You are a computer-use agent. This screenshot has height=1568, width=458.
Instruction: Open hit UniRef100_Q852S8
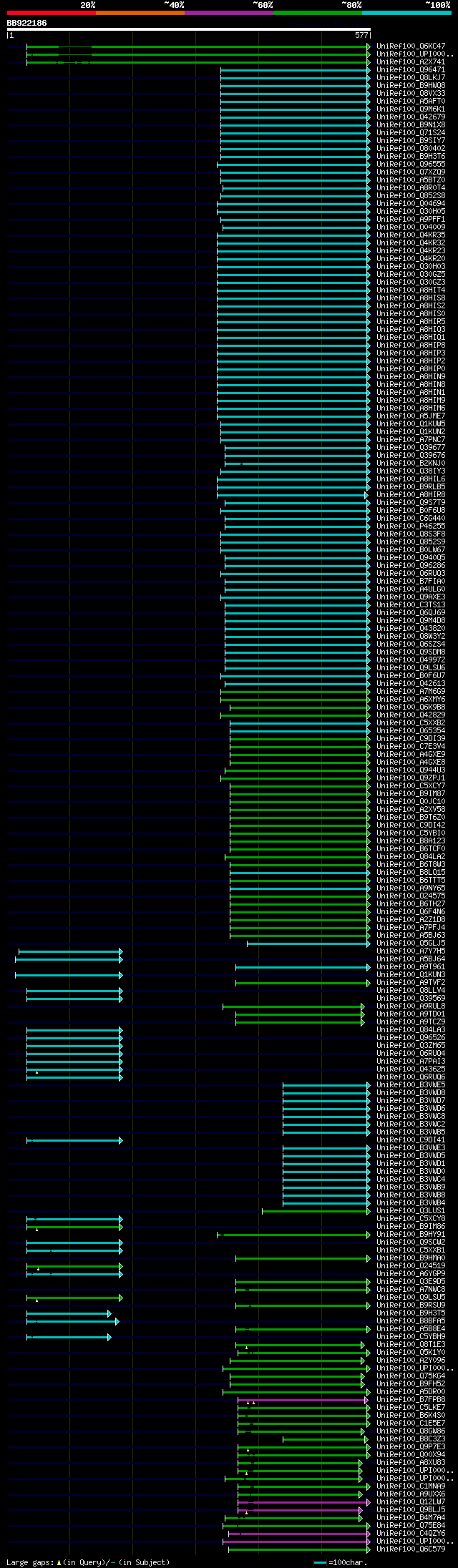pyautogui.click(x=411, y=196)
